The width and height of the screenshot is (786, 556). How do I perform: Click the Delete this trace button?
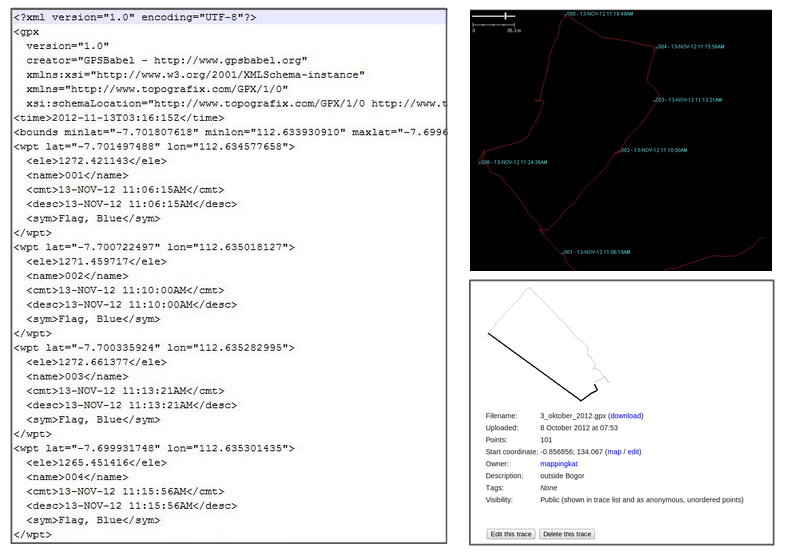click(x=567, y=534)
